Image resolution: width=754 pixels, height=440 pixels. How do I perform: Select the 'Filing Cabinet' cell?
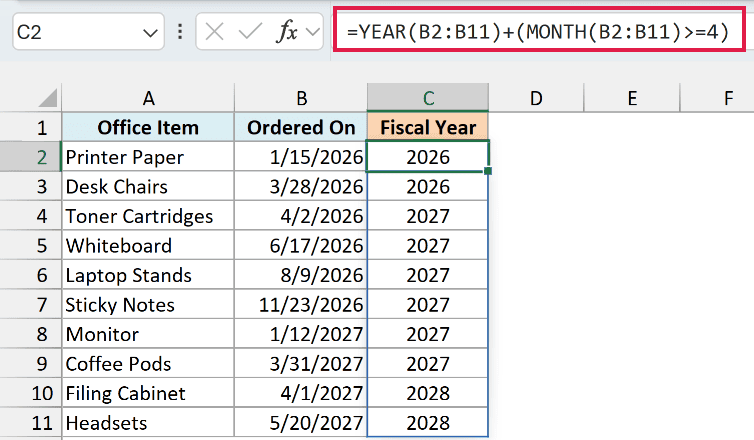point(148,393)
